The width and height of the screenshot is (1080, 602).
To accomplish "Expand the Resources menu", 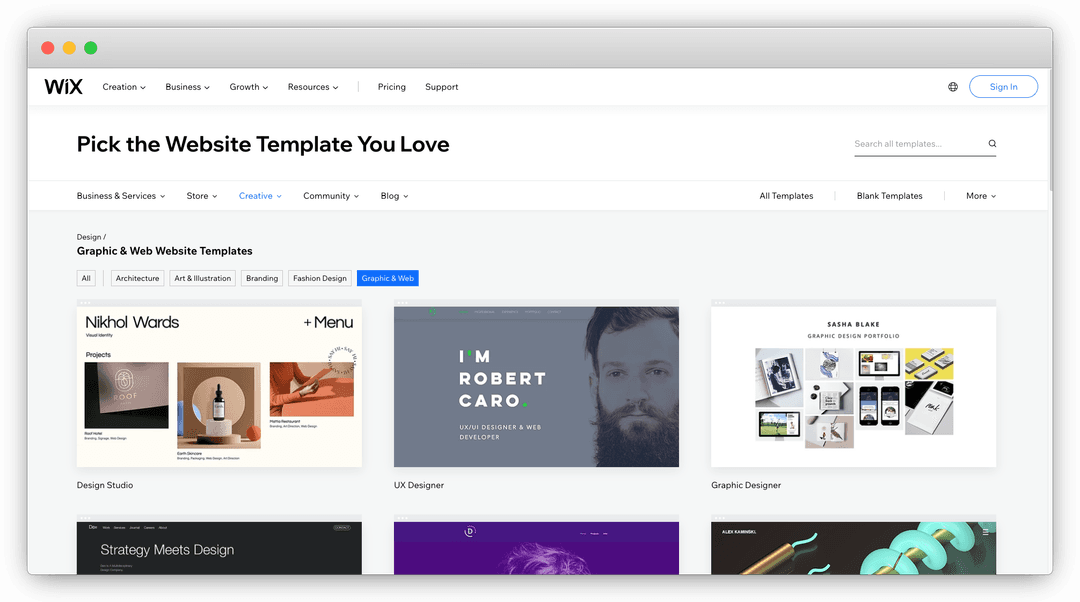I will (313, 87).
